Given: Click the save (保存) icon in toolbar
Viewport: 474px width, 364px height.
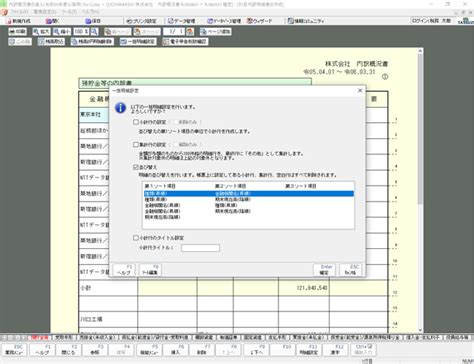Looking at the screenshot, I should pyautogui.click(x=88, y=21).
